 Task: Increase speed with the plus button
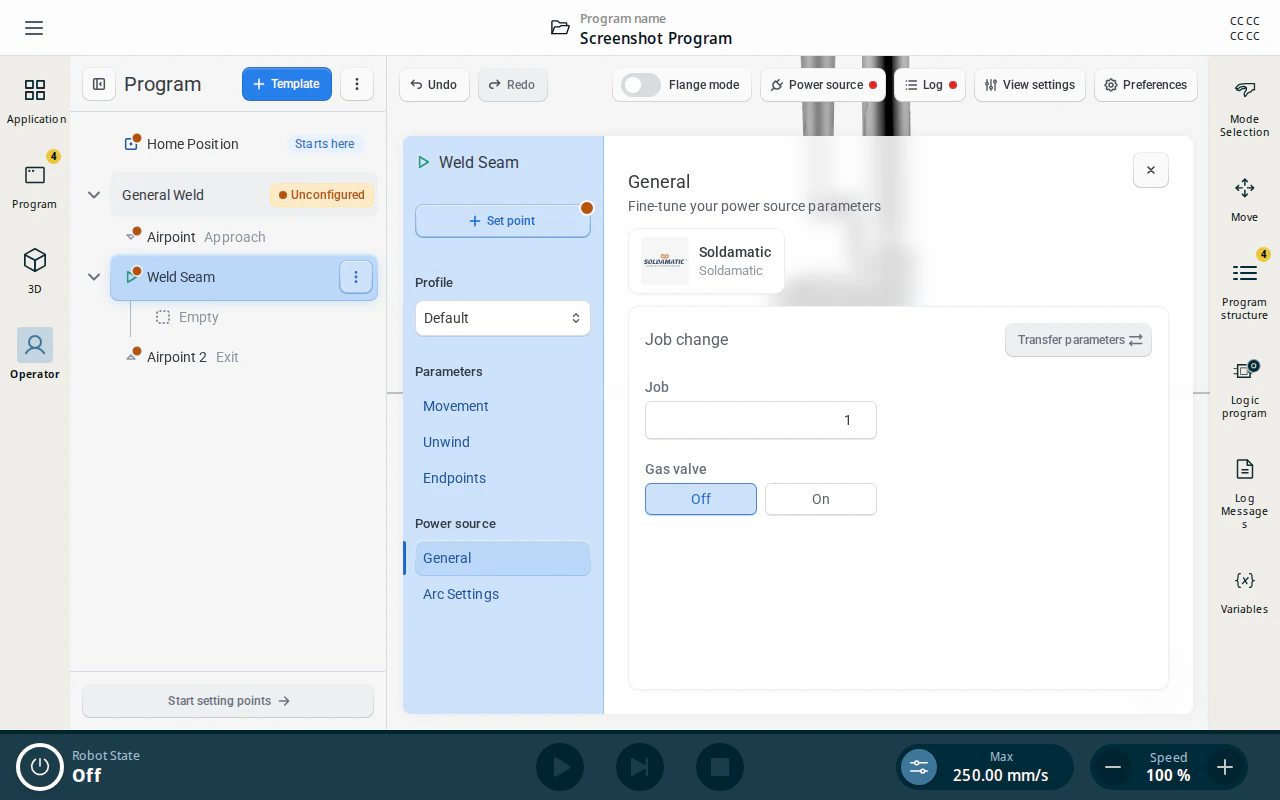pos(1225,767)
